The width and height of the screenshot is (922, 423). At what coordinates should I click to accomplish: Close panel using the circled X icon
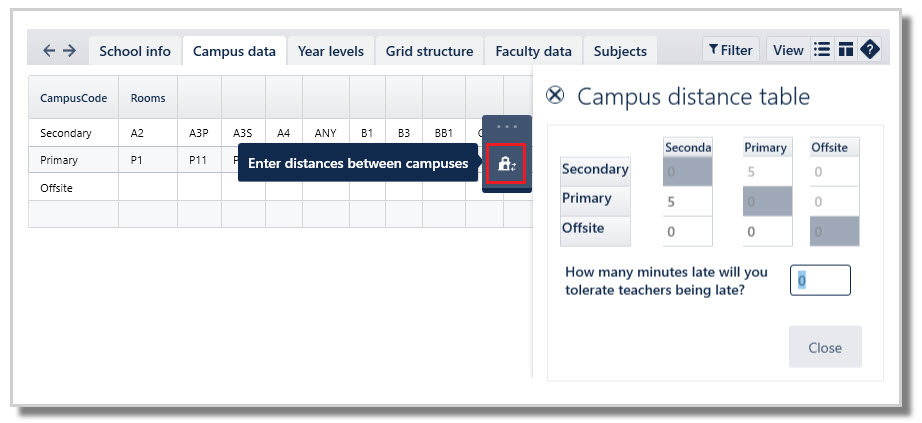(x=555, y=95)
